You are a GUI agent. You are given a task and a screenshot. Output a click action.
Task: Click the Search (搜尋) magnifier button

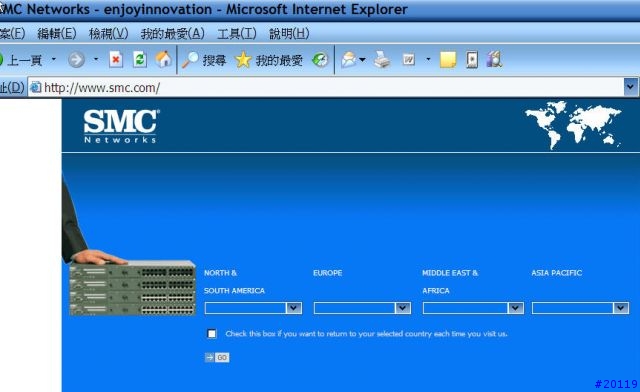(x=204, y=60)
